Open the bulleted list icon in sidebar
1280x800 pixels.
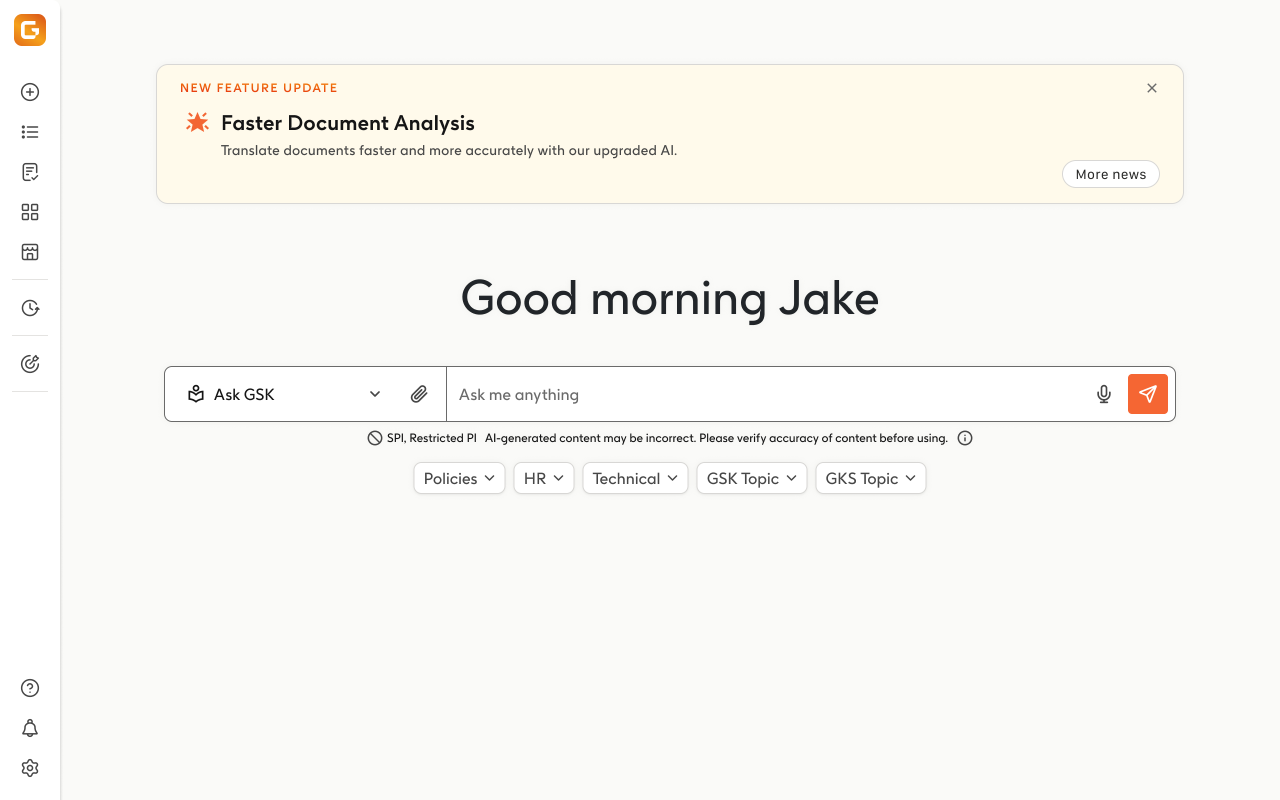(x=30, y=132)
